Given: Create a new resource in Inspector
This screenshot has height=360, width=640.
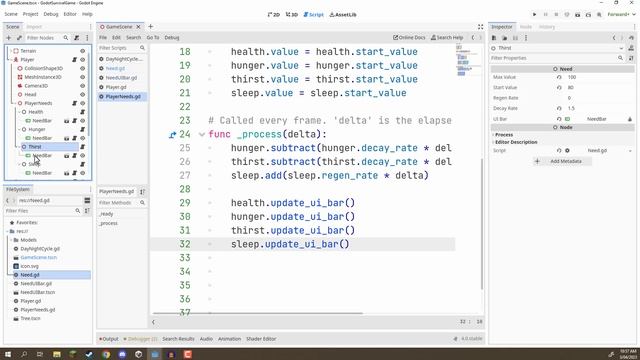Looking at the screenshot, I should 494,38.
